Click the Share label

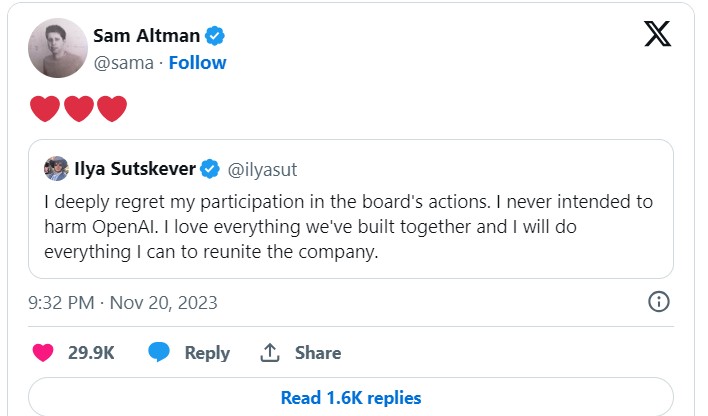click(x=318, y=353)
